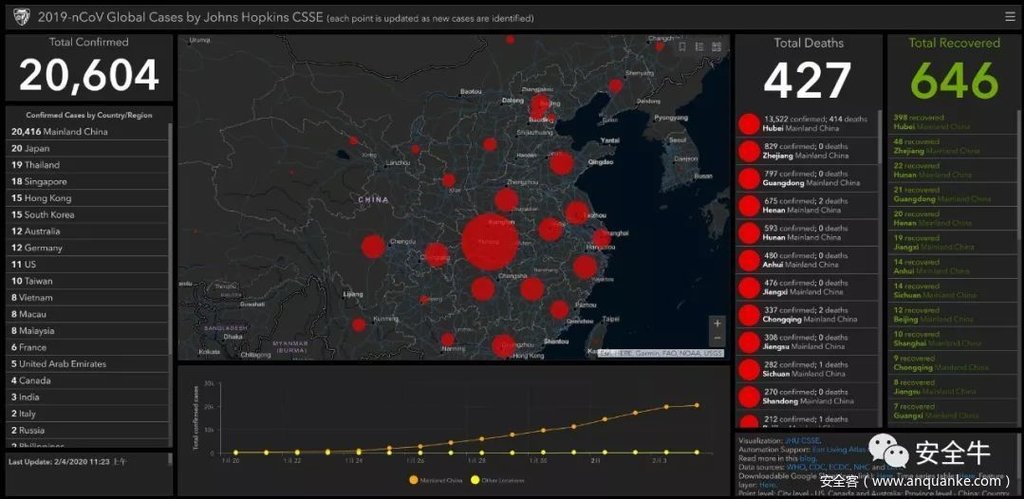Click the last Mainland China chart point
The height and width of the screenshot is (499, 1024).
click(697, 405)
